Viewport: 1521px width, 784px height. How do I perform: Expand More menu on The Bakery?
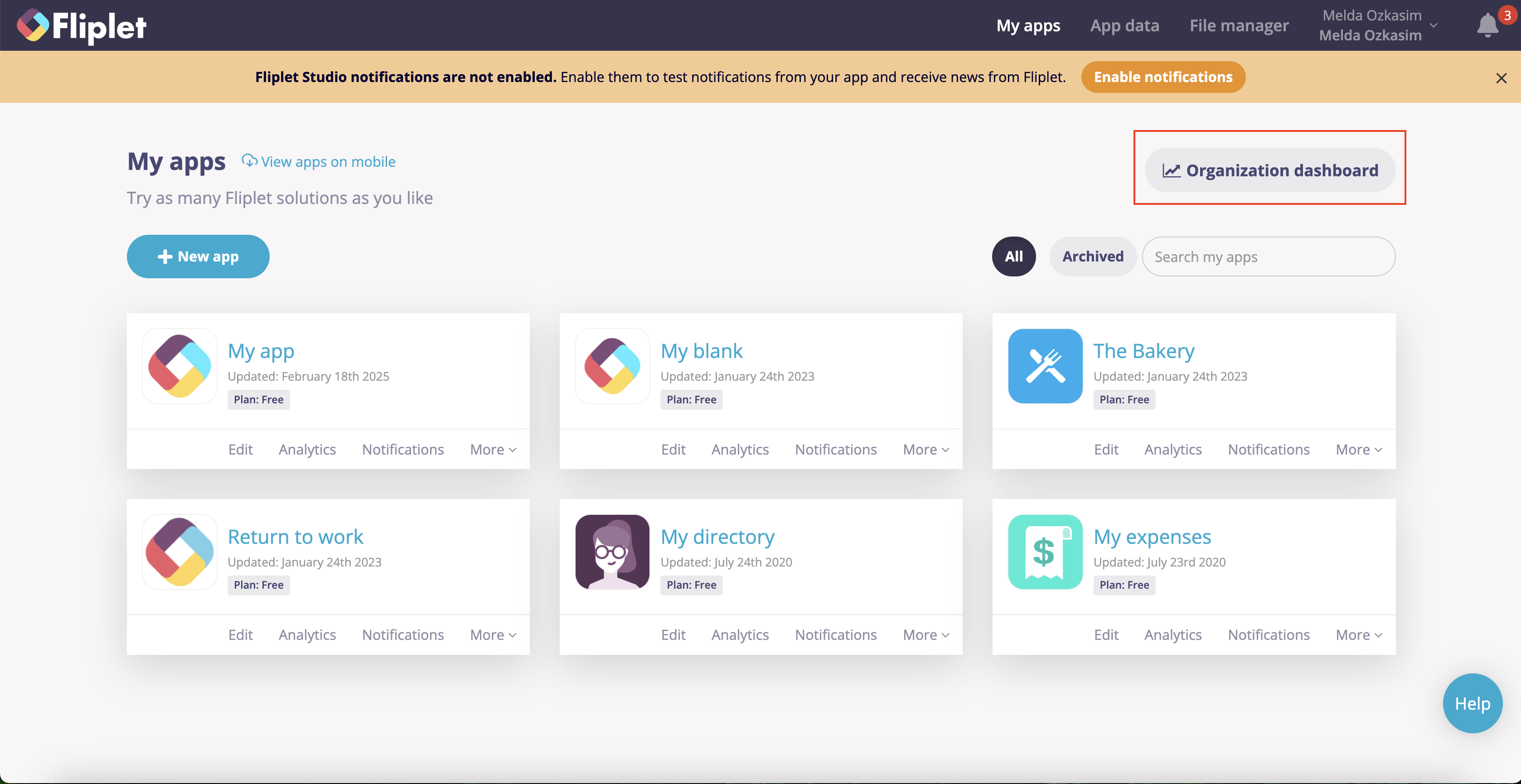click(x=1359, y=449)
